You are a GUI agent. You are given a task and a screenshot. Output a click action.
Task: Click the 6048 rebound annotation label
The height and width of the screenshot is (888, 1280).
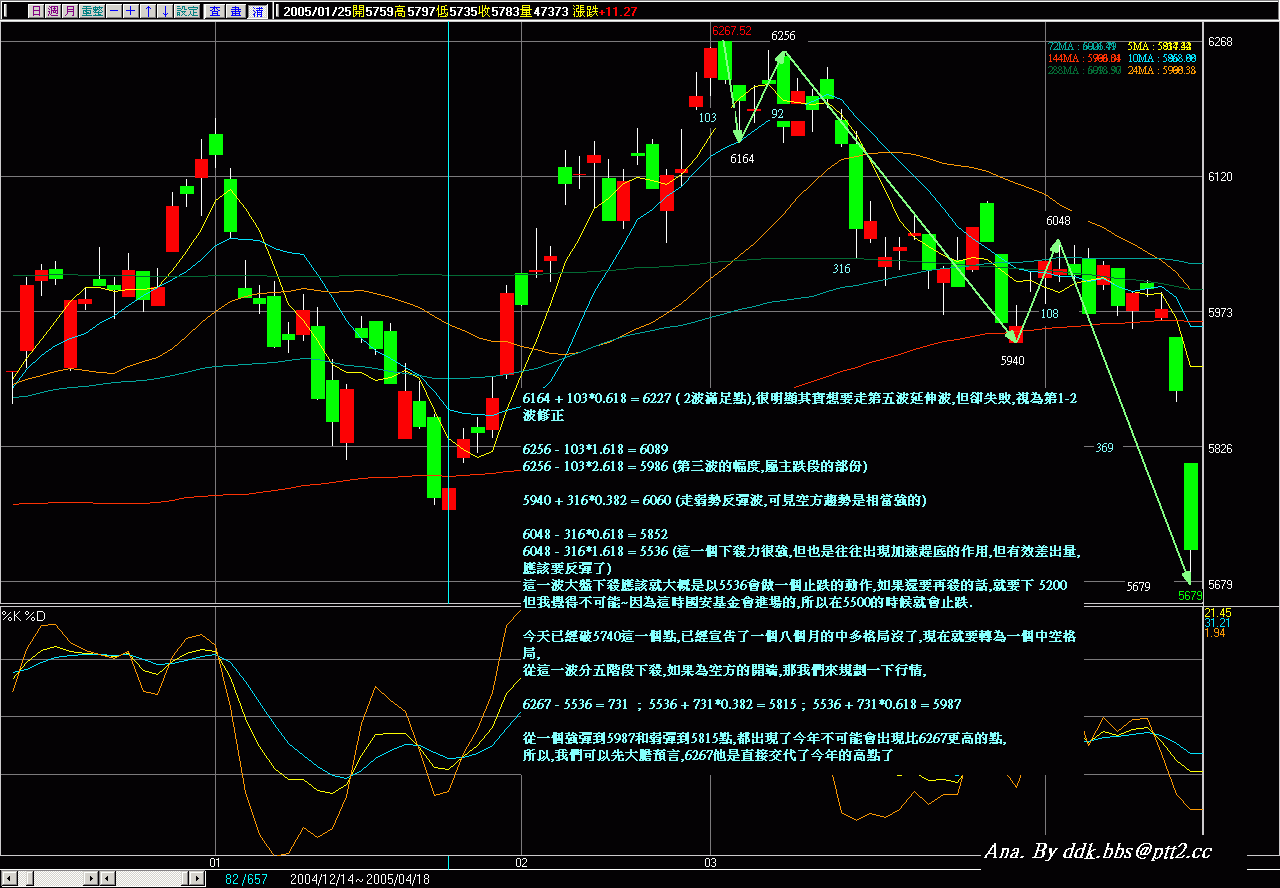1058,221
